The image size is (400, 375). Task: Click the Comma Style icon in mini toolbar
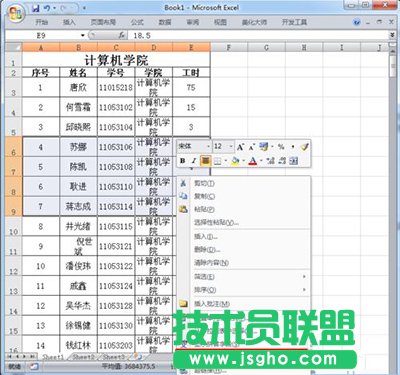(x=293, y=147)
